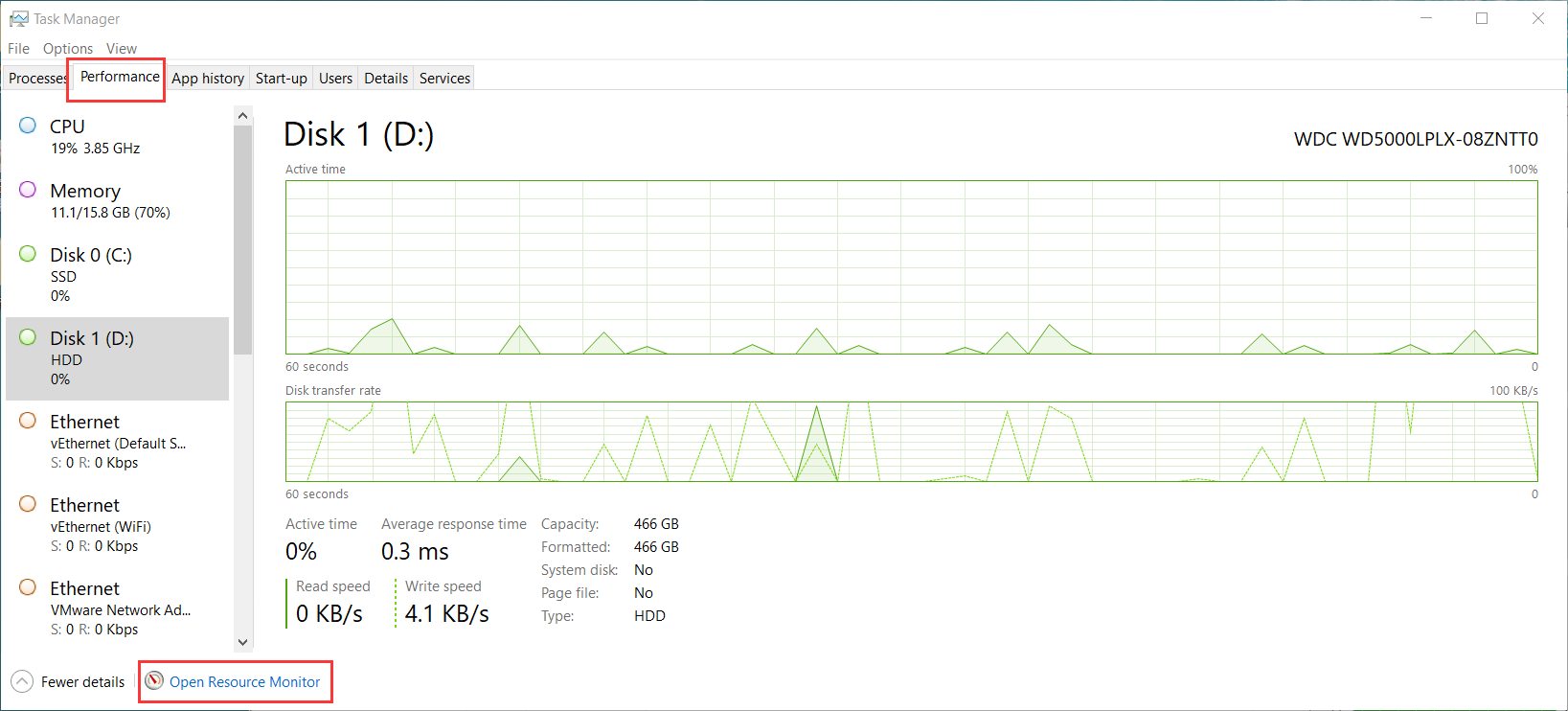Open the View menu
The image size is (1568, 711).
pyautogui.click(x=122, y=49)
